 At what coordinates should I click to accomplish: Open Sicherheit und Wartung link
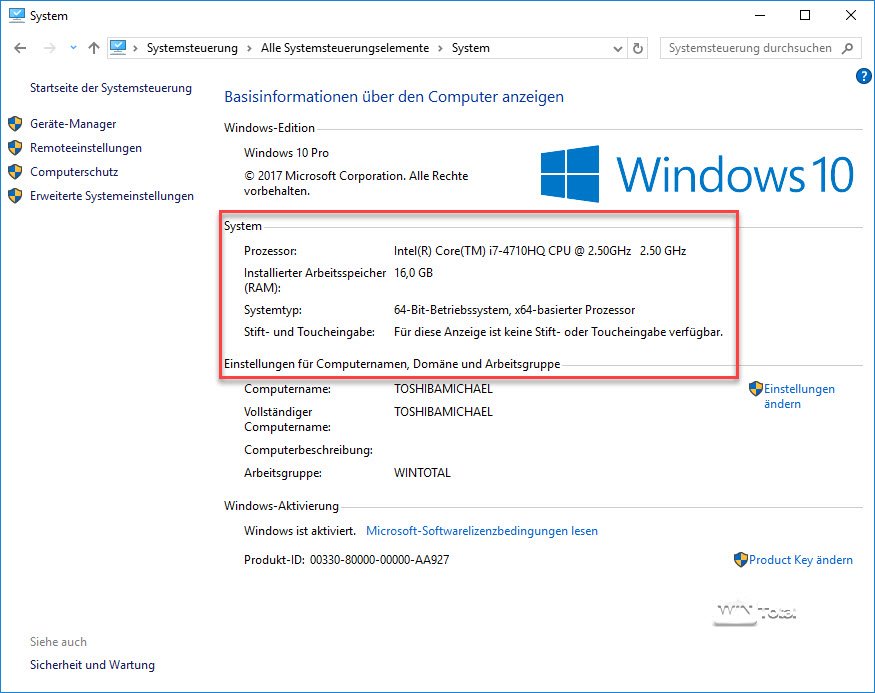[92, 665]
